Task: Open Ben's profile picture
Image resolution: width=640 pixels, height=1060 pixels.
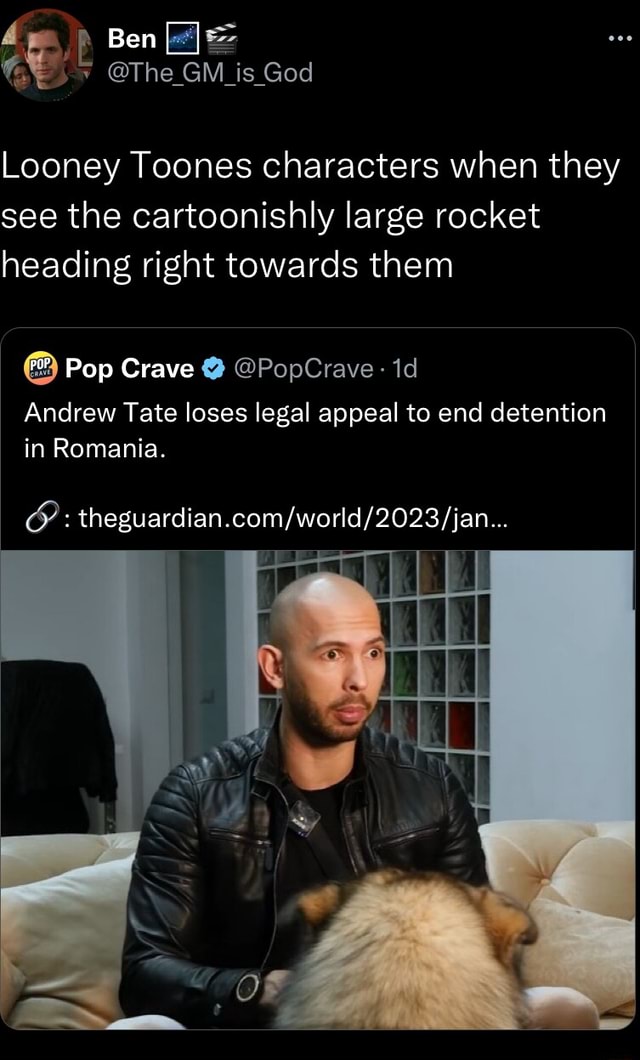Action: coord(47,55)
